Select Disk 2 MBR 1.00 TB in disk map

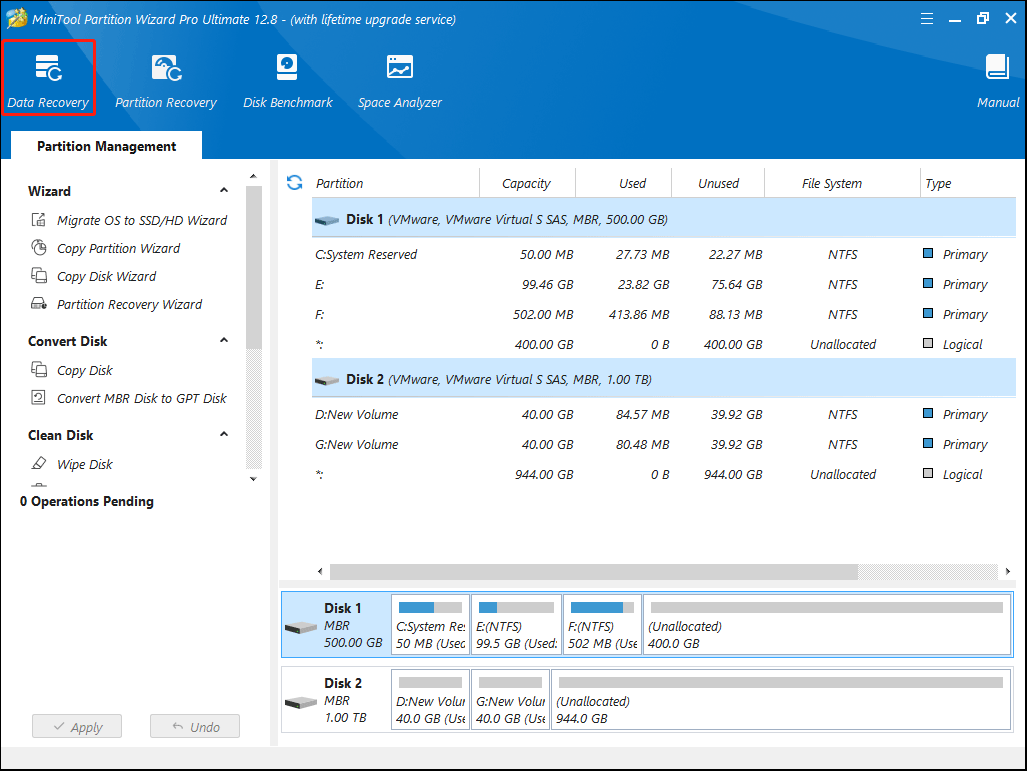coord(336,700)
